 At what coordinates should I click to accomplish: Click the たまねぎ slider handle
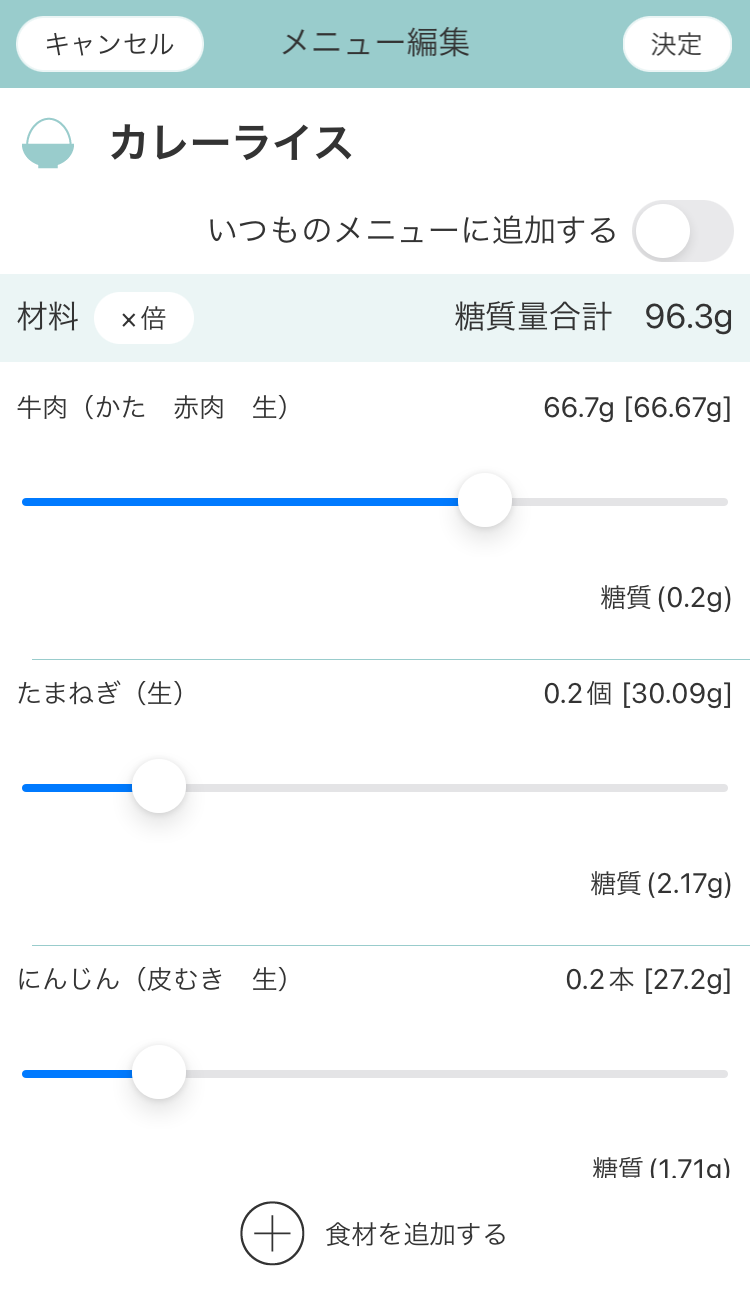coord(159,787)
